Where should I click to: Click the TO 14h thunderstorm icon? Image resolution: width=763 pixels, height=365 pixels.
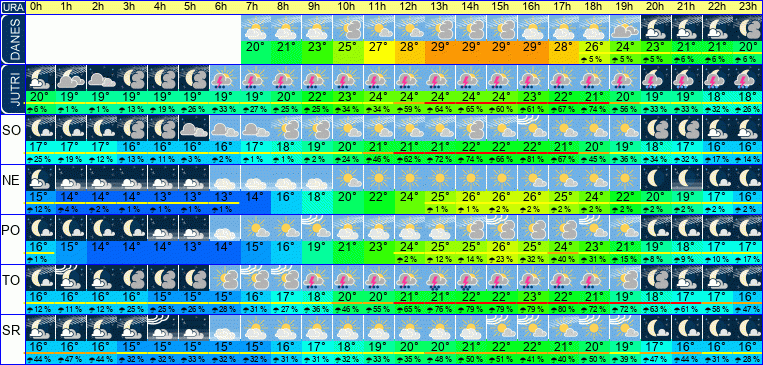(471, 277)
